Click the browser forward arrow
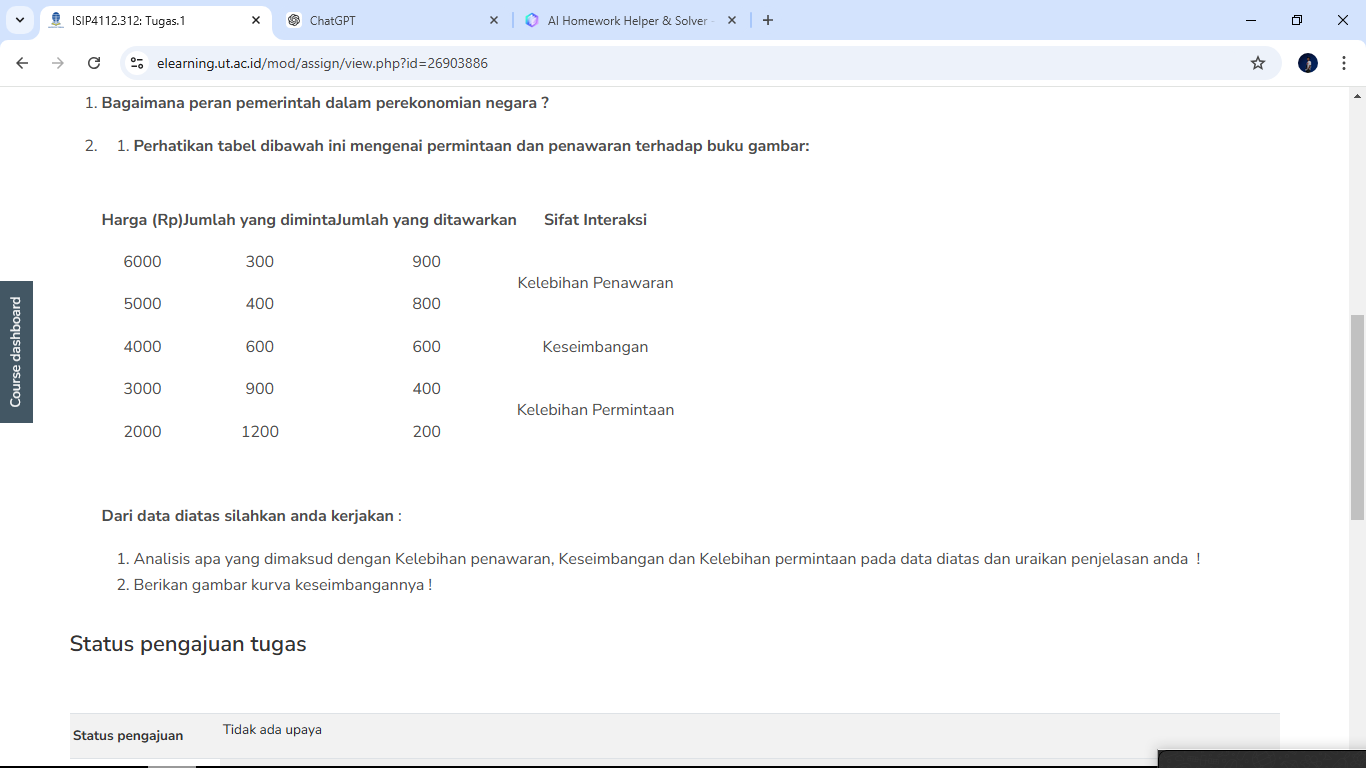Viewport: 1366px width, 768px height. tap(58, 63)
